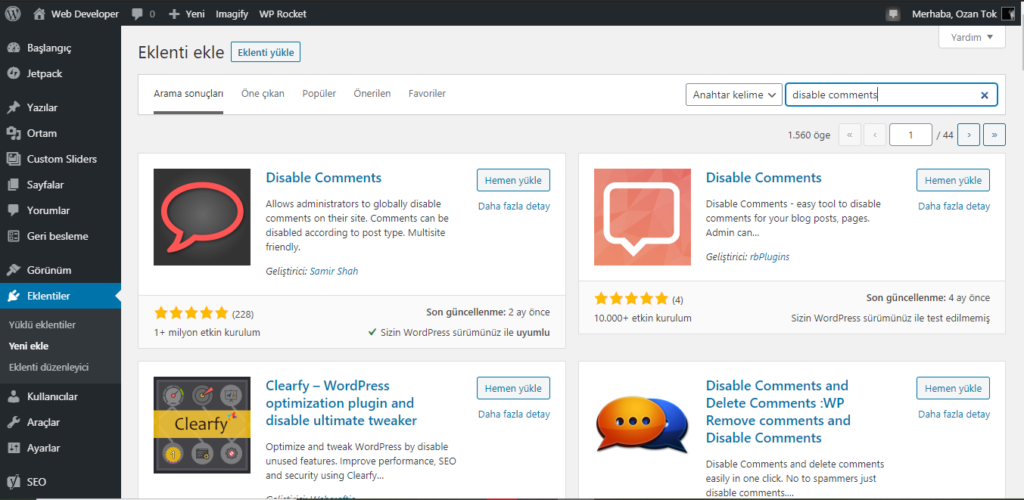Open the Yardım help dropdown
1024x500 pixels.
972,37
